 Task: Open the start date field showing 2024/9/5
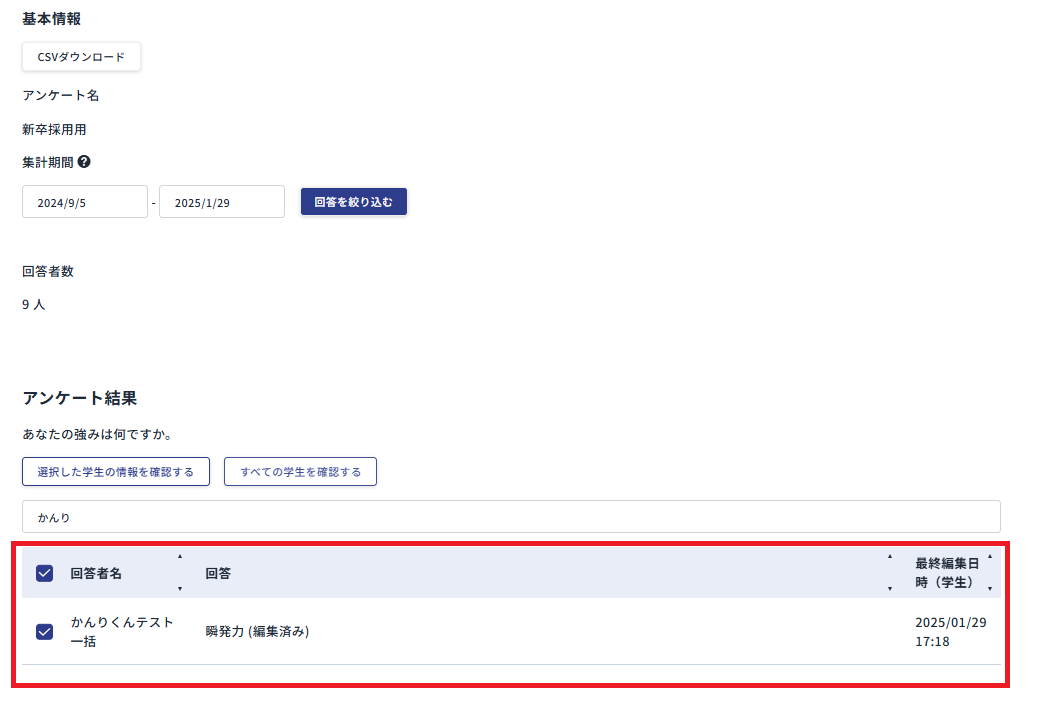click(85, 202)
